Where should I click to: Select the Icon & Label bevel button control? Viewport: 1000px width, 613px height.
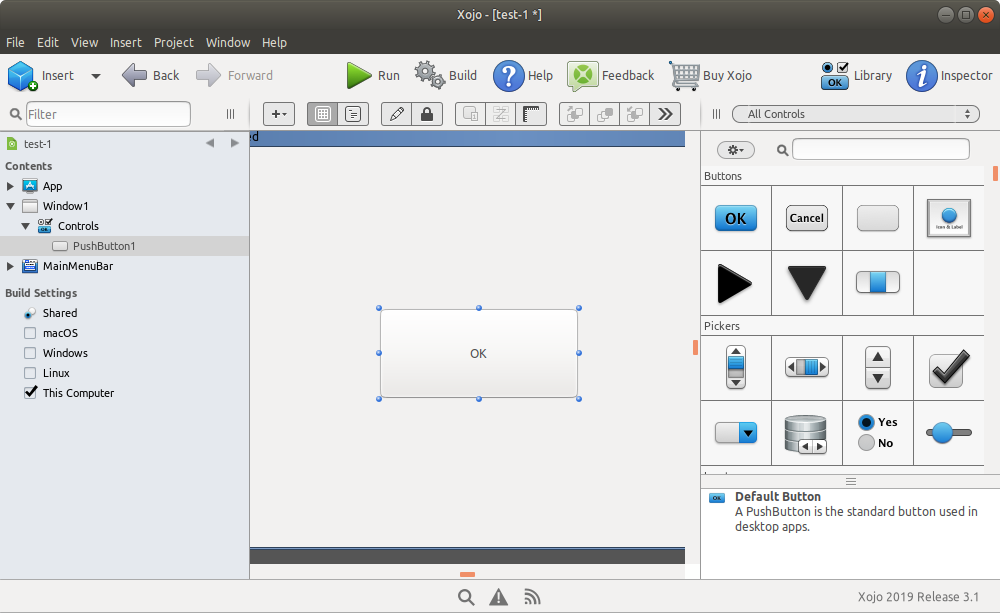pyautogui.click(x=949, y=218)
